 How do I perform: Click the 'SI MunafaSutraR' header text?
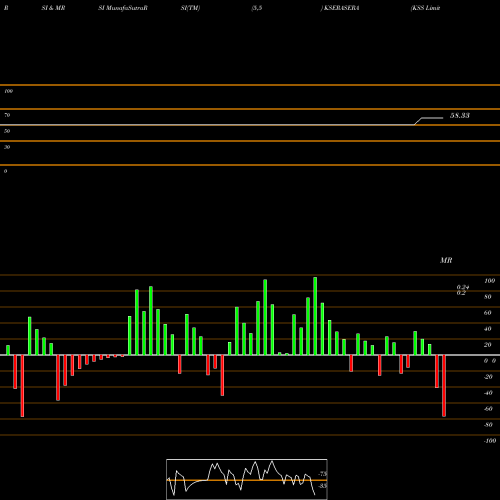coord(123,8)
